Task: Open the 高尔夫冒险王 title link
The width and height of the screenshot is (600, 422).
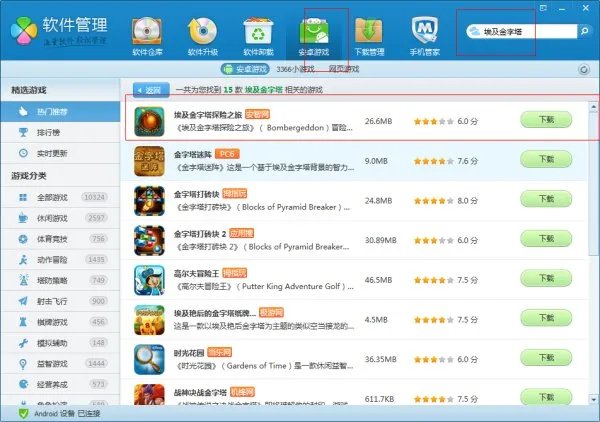Action: pos(196,274)
